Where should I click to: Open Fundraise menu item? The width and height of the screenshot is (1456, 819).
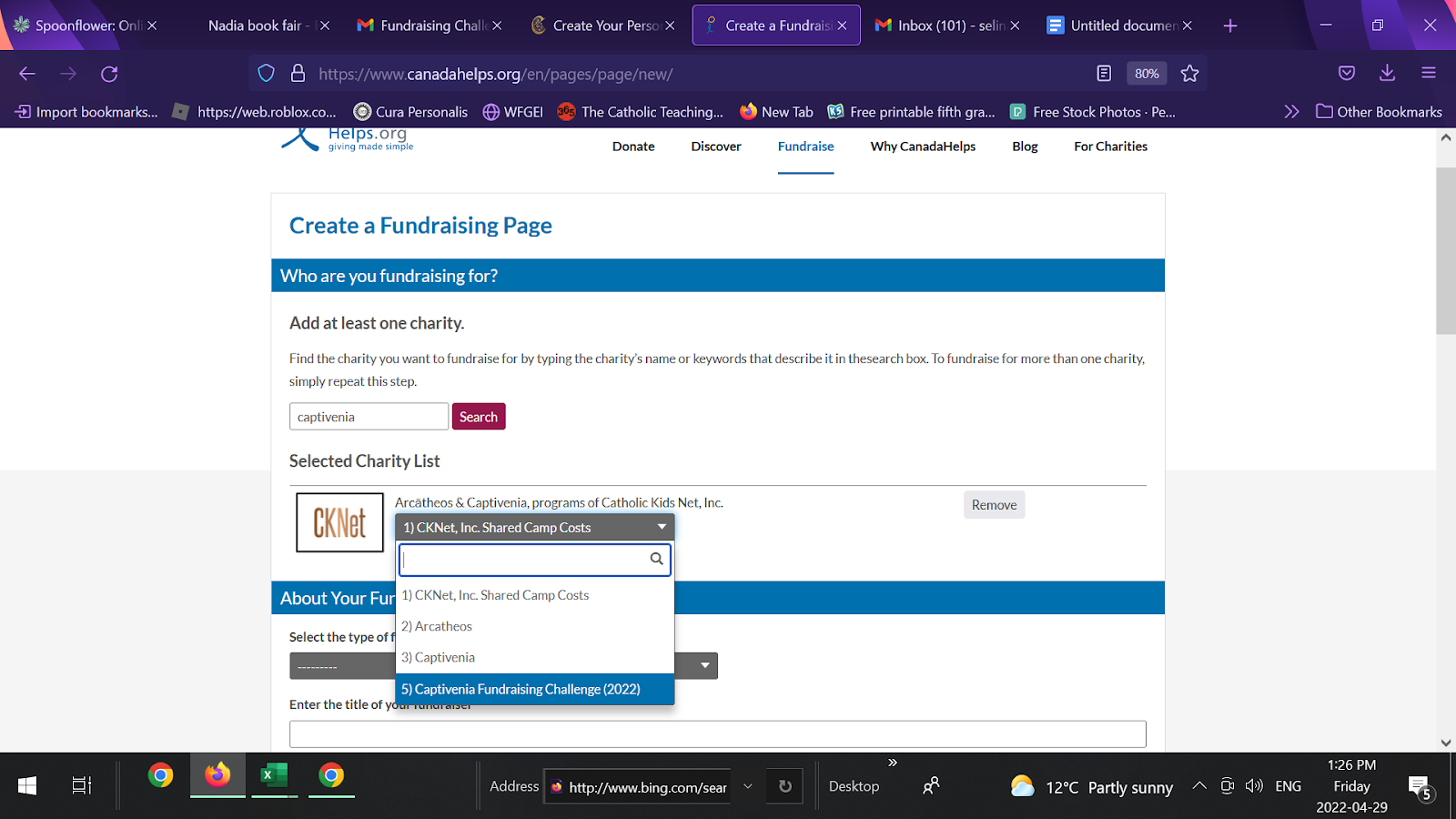[805, 146]
